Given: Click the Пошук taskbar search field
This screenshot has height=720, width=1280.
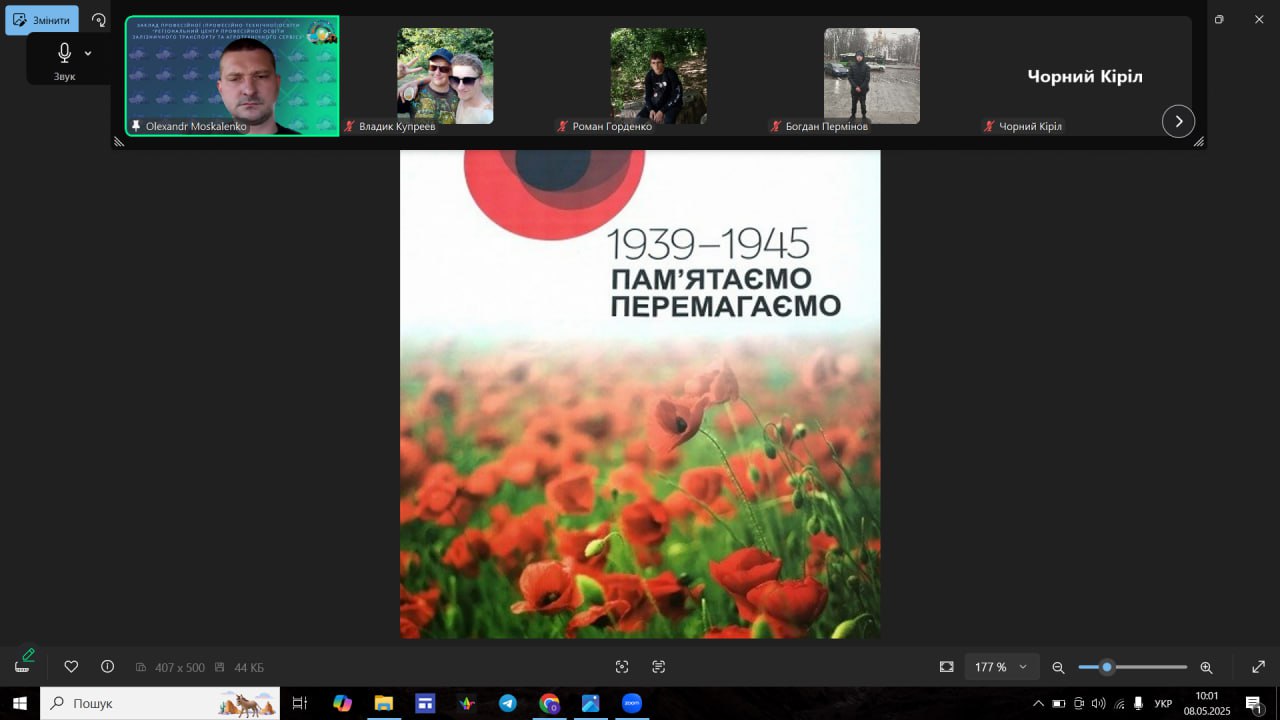Looking at the screenshot, I should coord(160,703).
